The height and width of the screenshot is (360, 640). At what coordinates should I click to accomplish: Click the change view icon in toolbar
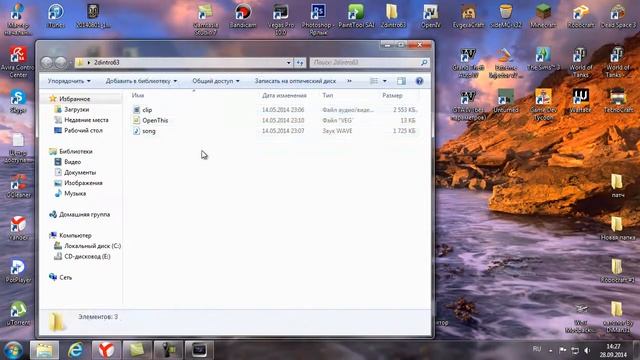(x=374, y=81)
